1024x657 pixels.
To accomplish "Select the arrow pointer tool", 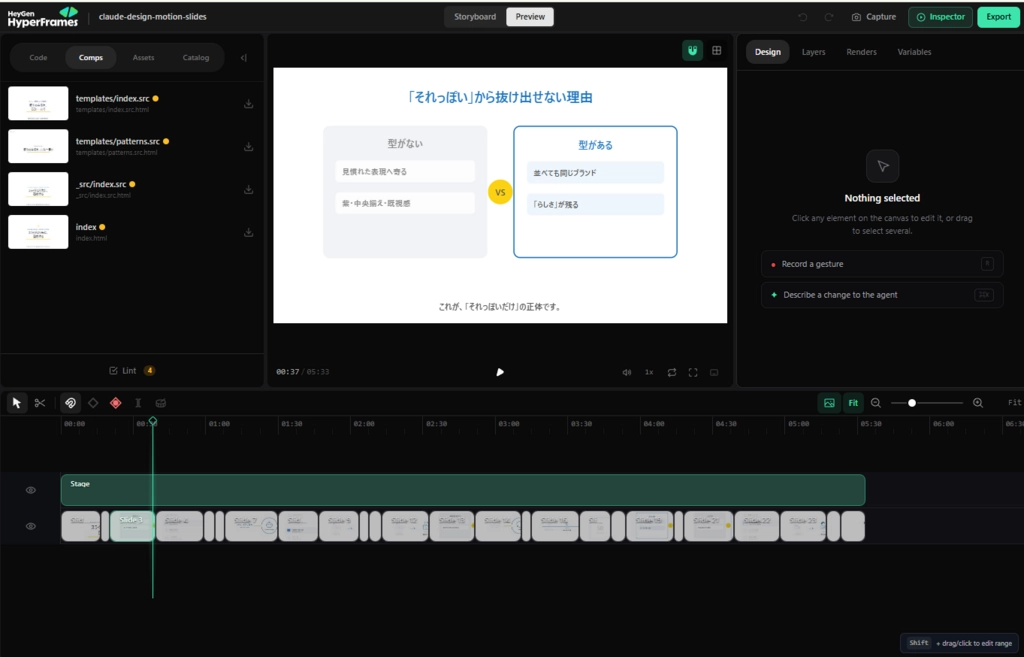I will 16,403.
